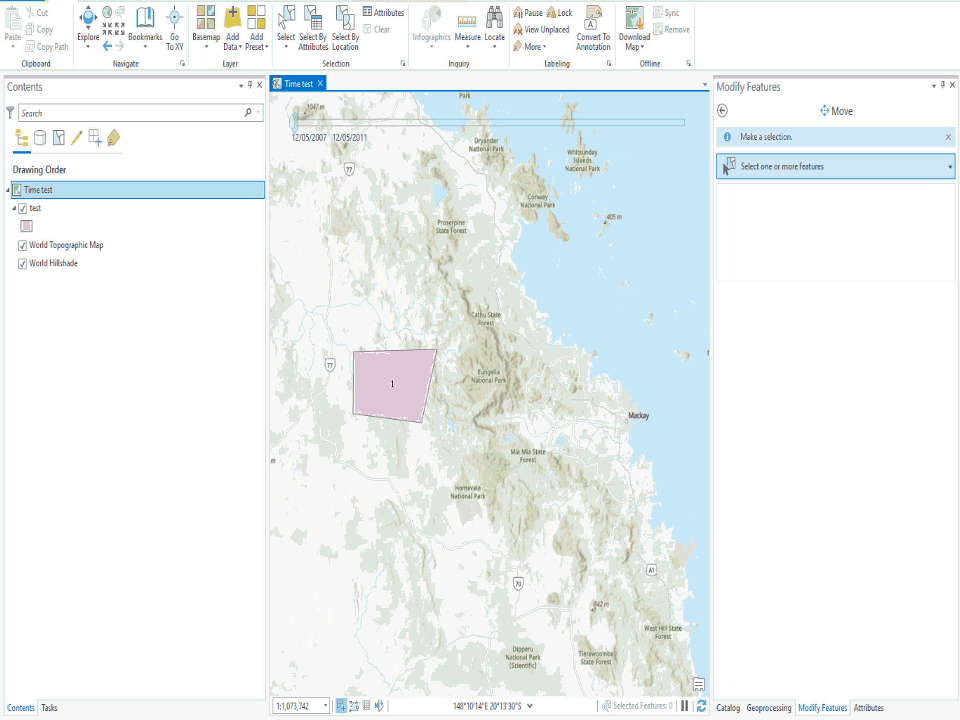This screenshot has width=960, height=720.
Task: Click the pink polygon symbol swatch
Action: click(27, 226)
